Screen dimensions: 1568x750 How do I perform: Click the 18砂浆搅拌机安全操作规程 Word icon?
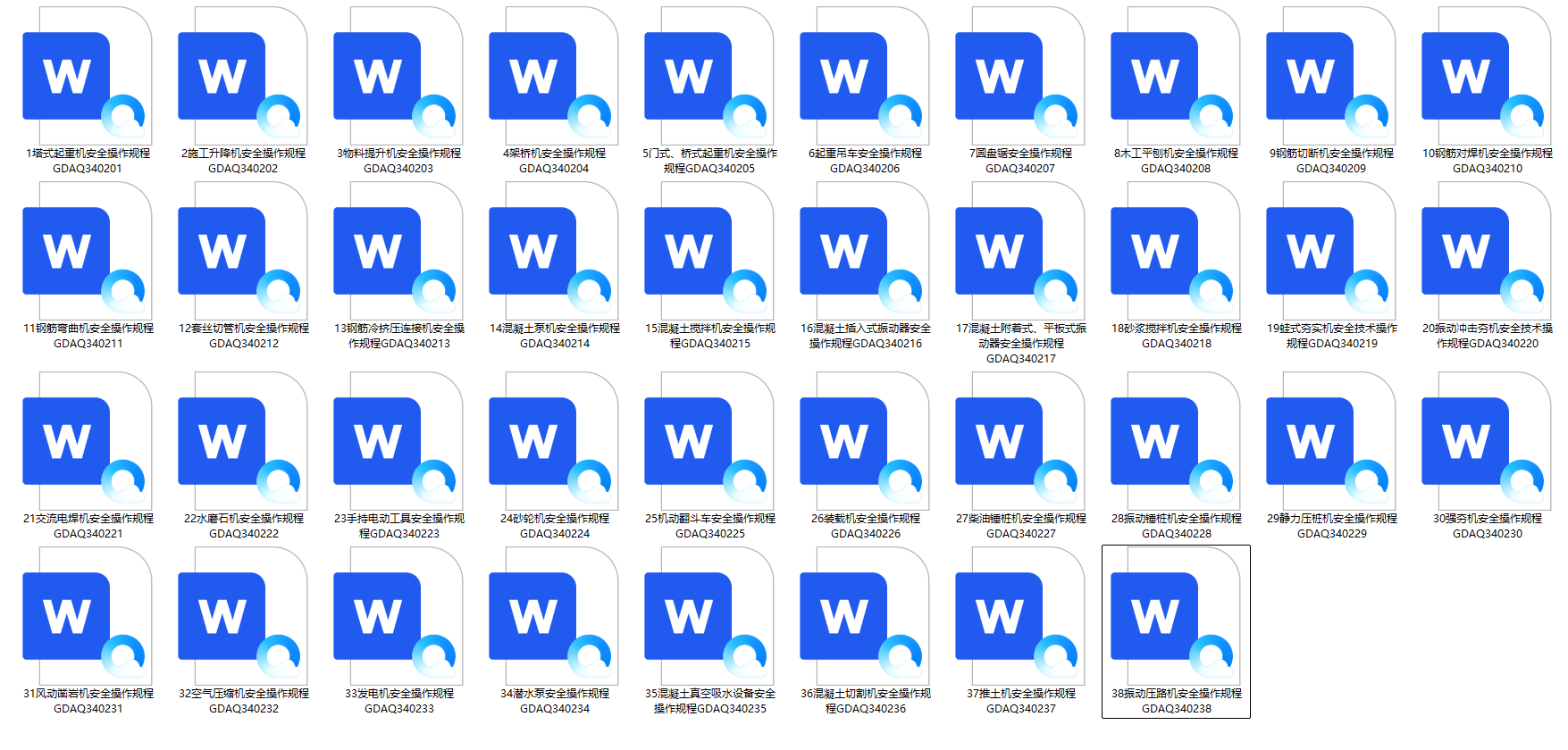pos(1176,251)
